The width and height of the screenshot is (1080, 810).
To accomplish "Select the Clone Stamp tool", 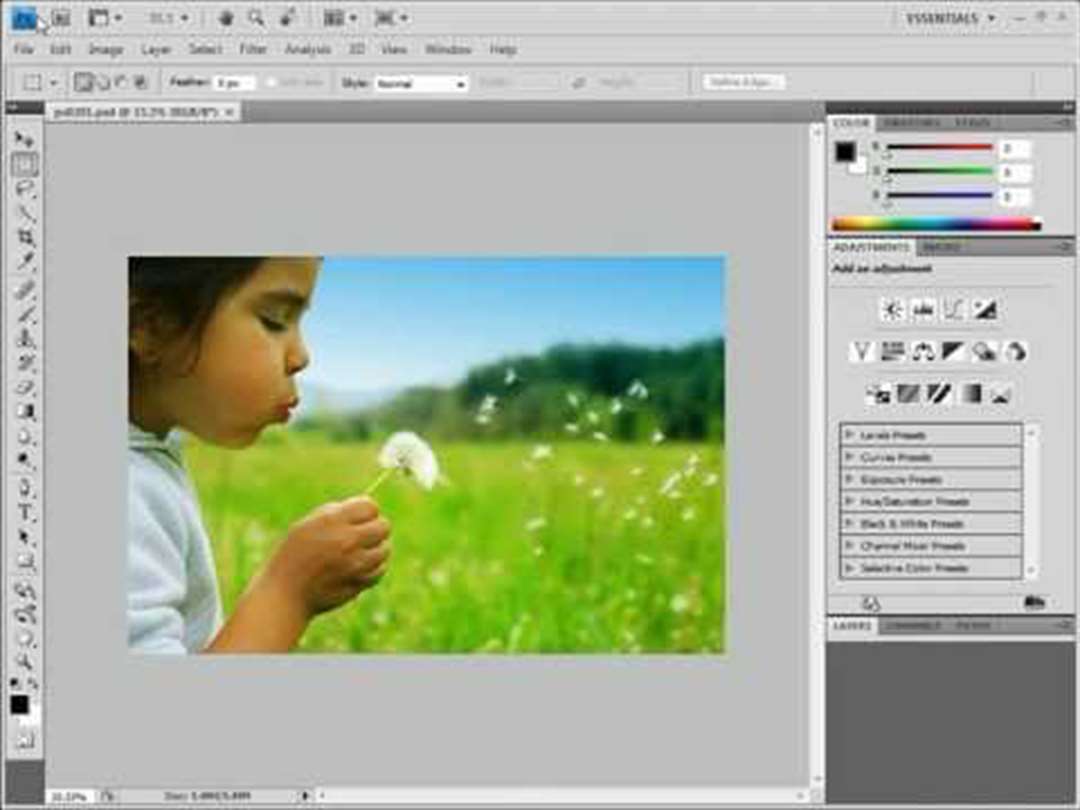I will tap(25, 338).
